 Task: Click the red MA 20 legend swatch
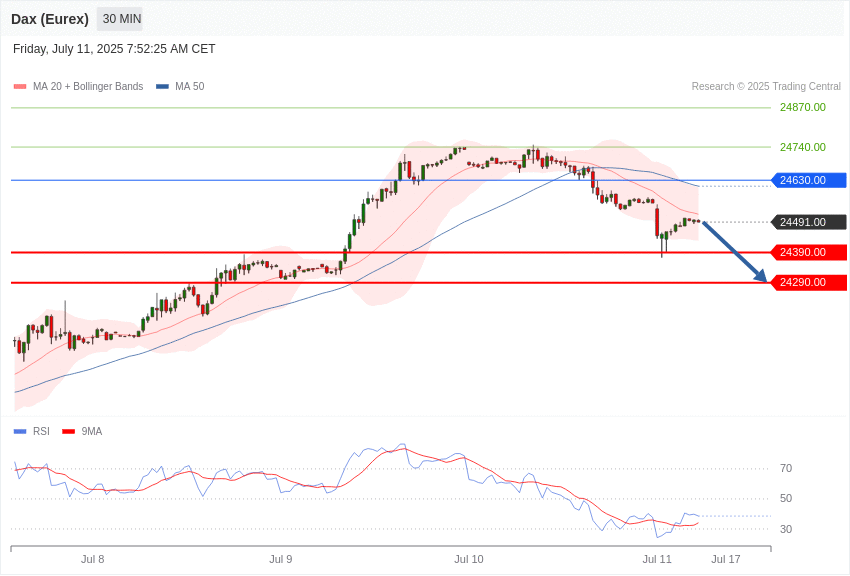[x=20, y=87]
